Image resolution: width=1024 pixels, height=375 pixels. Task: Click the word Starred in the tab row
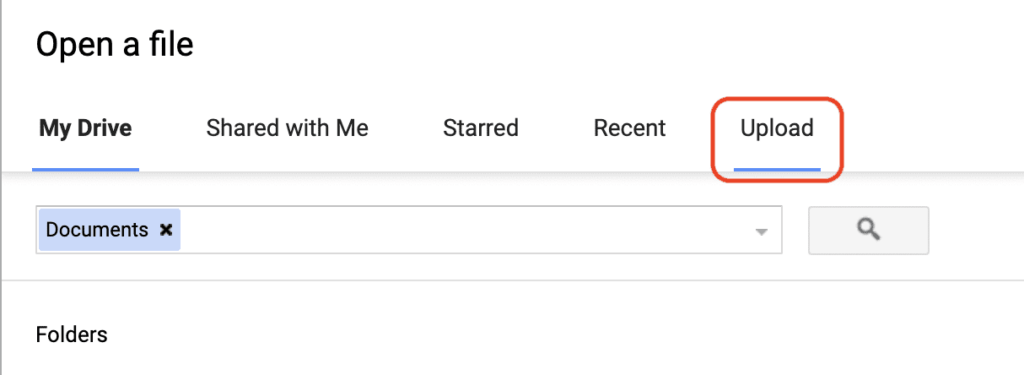point(481,128)
